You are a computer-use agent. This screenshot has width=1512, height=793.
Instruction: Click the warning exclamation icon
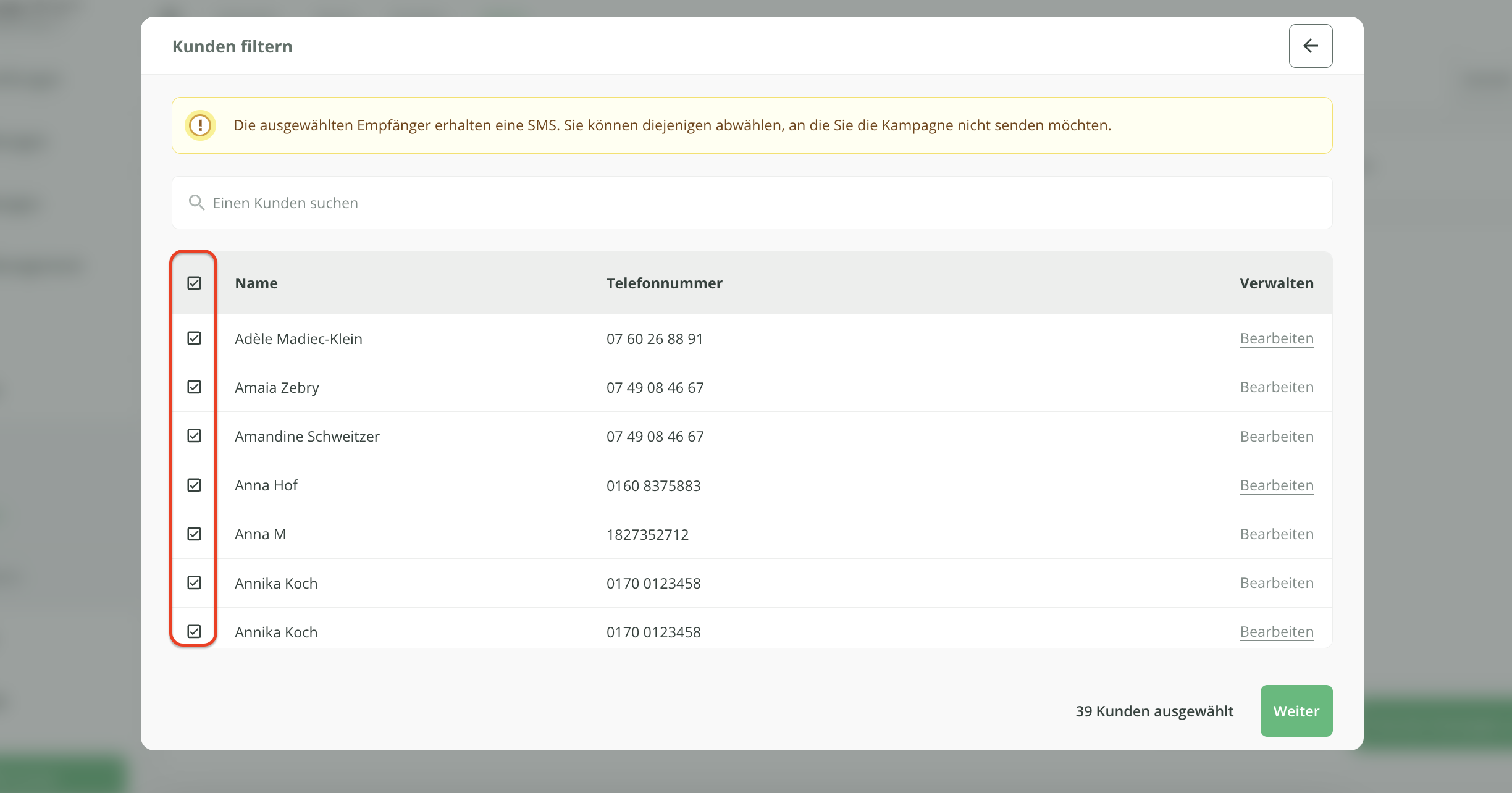point(200,125)
